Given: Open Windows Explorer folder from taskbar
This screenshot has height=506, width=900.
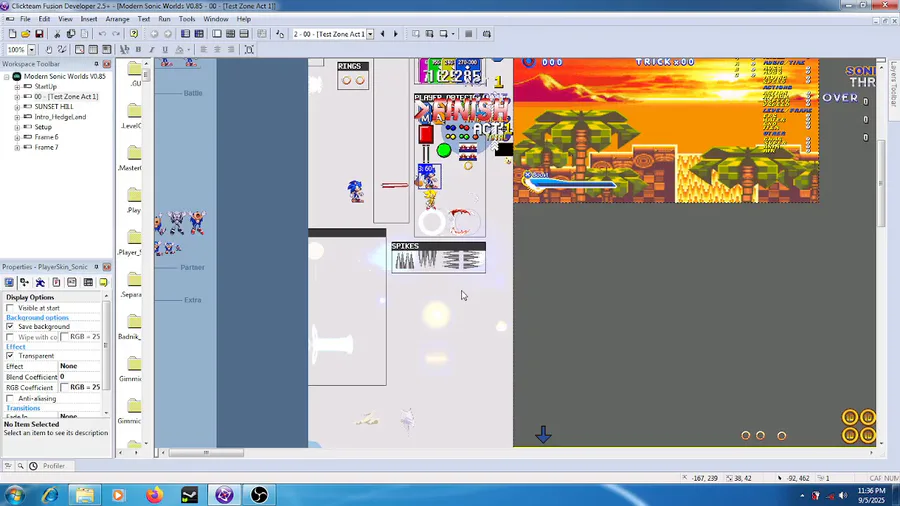Looking at the screenshot, I should (85, 494).
